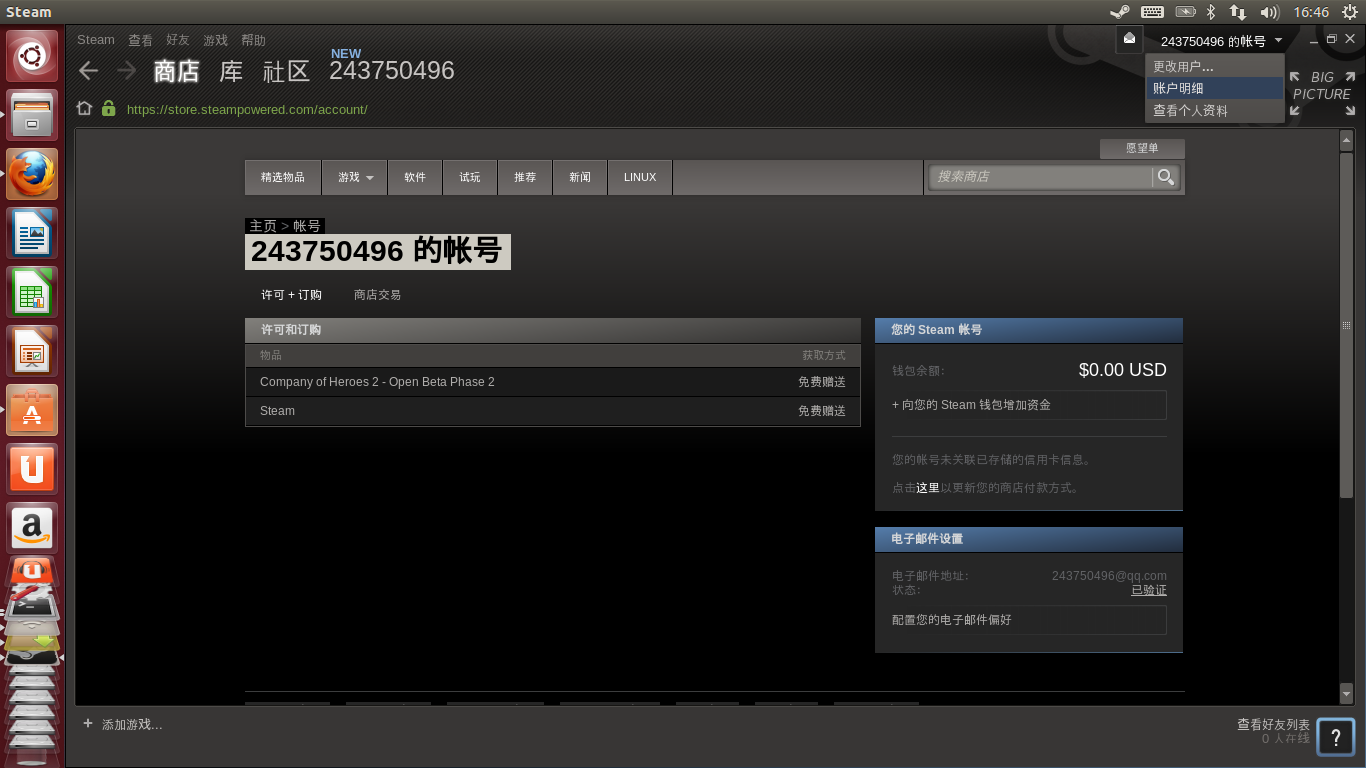Launch LibreOffice Impress from dock
Viewport: 1366px width, 768px height.
(x=33, y=351)
